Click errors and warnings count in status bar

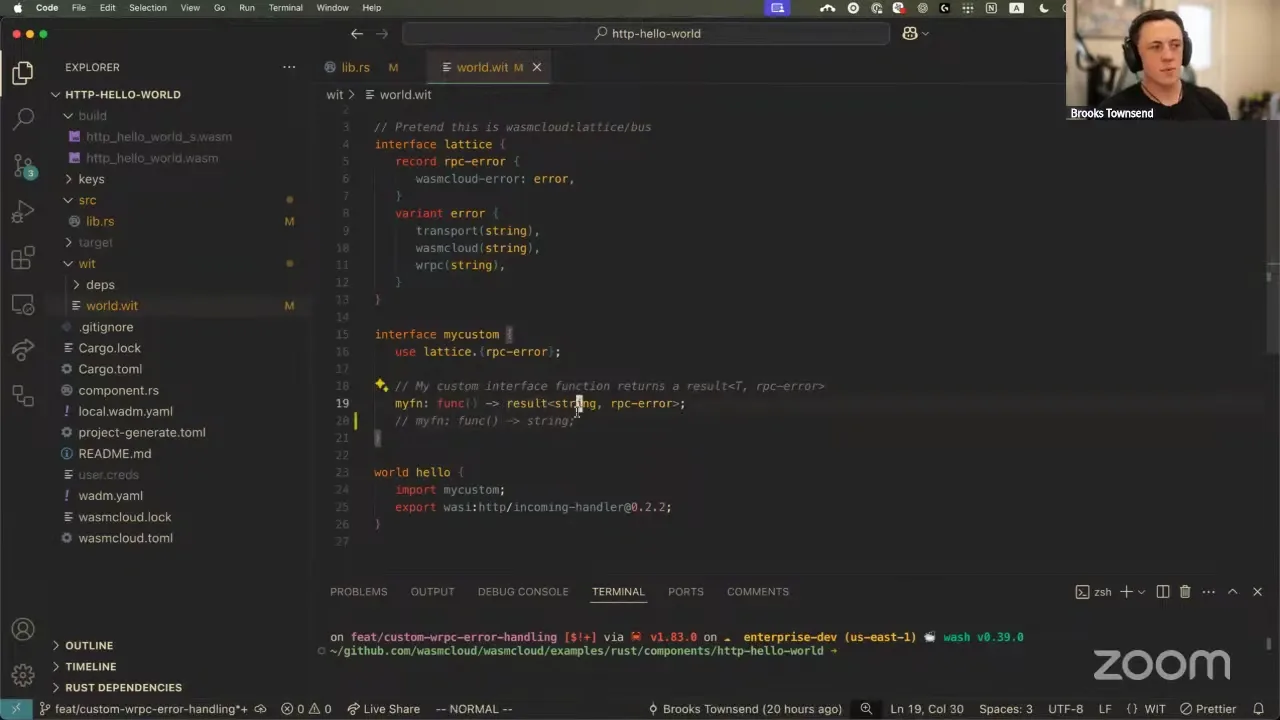click(x=306, y=709)
